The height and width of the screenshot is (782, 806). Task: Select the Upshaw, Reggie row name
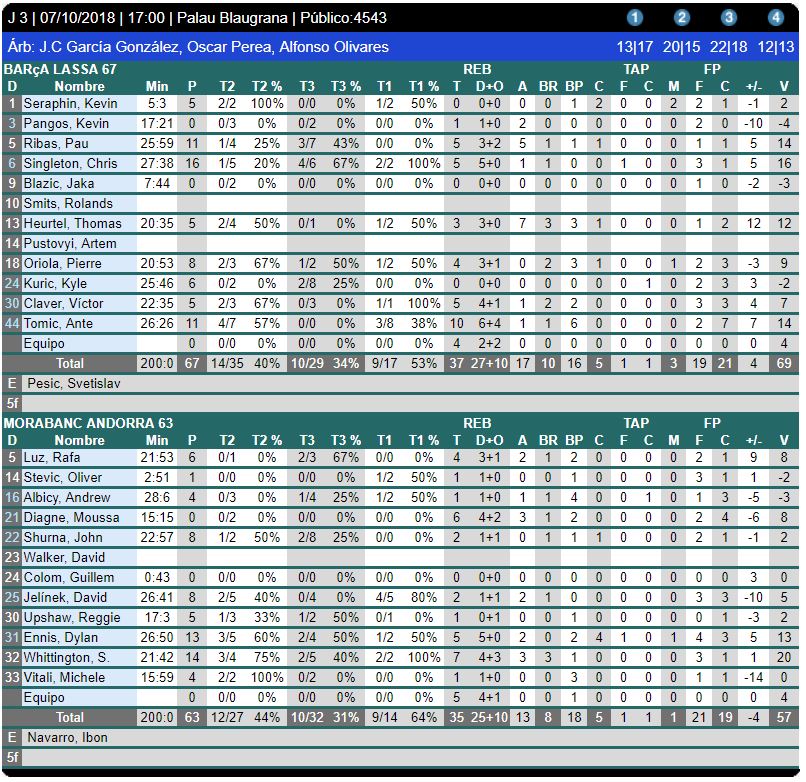72,618
